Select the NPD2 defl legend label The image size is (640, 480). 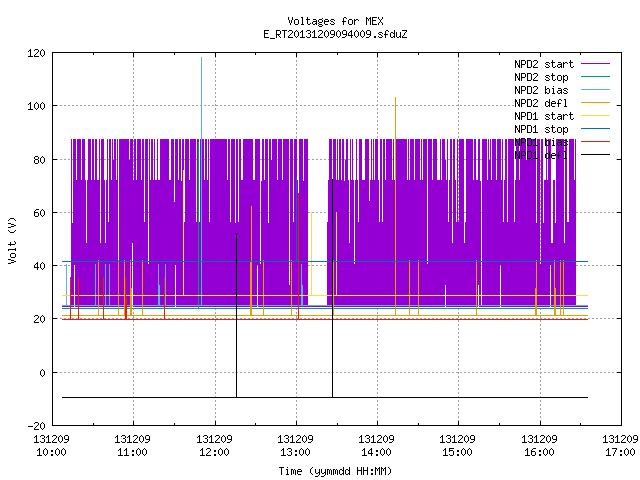coord(541,103)
